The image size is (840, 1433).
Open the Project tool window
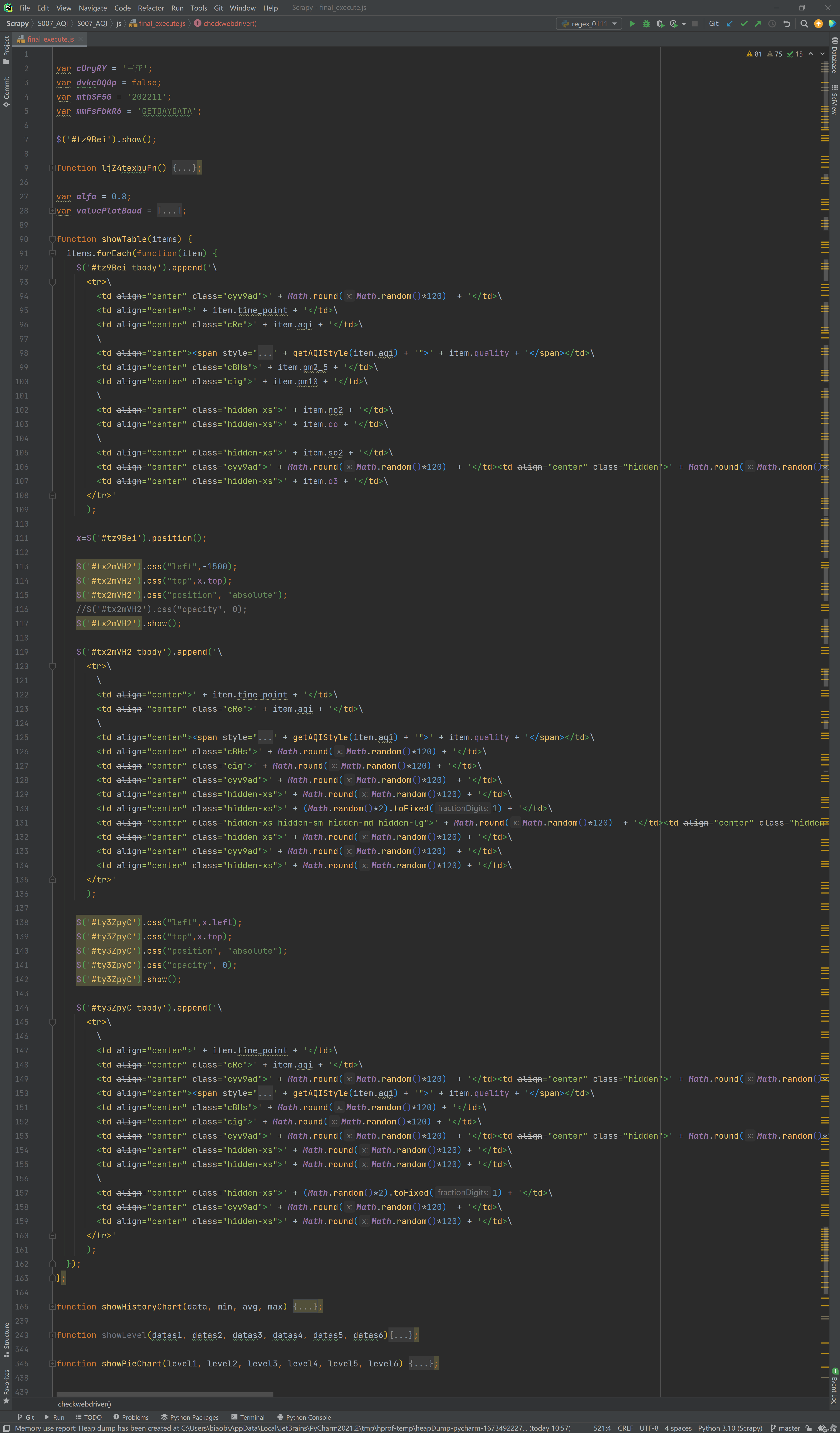[6, 50]
